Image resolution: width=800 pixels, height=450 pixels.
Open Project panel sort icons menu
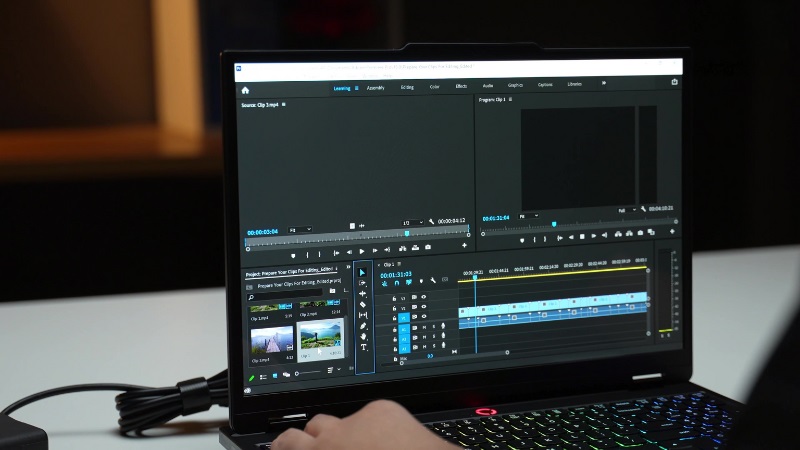click(330, 370)
